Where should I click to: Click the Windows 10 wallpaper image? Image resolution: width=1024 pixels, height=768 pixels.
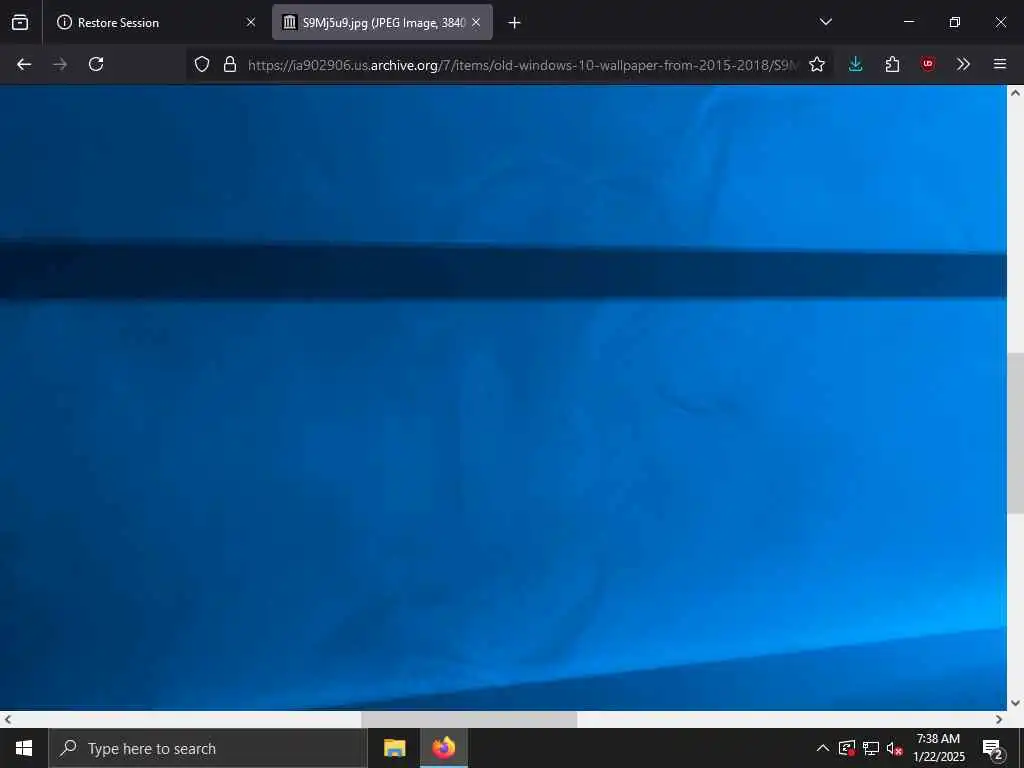tap(503, 398)
